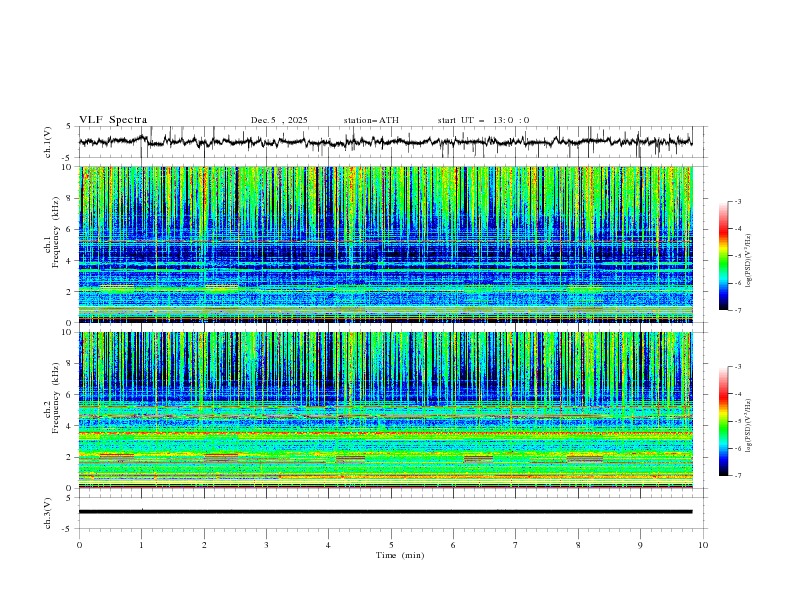The image size is (792, 612).
Task: Click time axis tick label '3'
Action: [266, 545]
